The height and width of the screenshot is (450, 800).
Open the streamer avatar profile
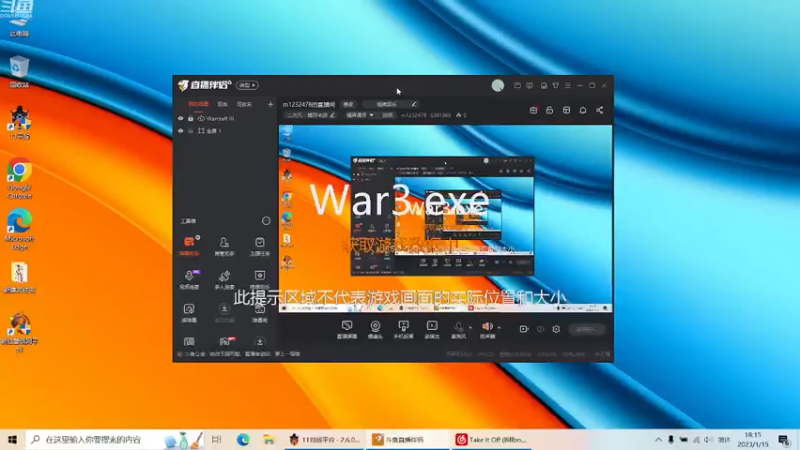(498, 86)
